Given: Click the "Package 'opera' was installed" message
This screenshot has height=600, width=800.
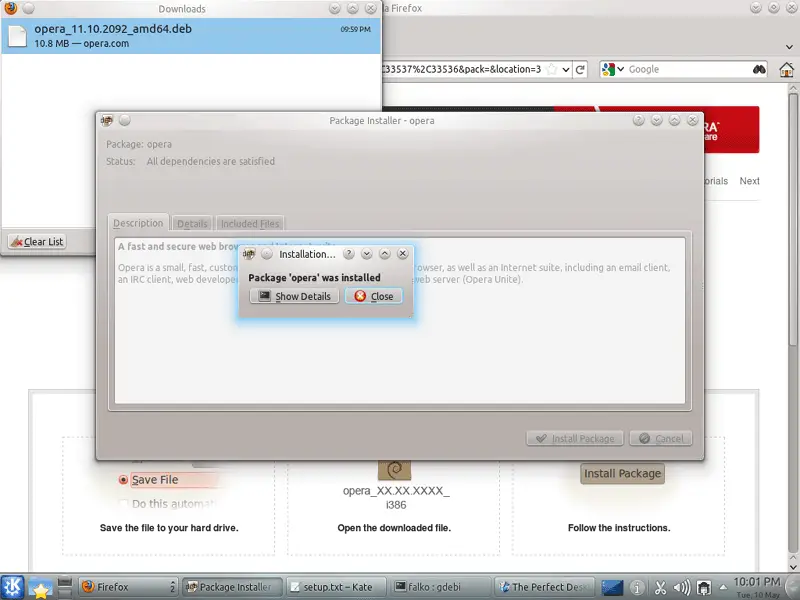Looking at the screenshot, I should pyautogui.click(x=314, y=278).
